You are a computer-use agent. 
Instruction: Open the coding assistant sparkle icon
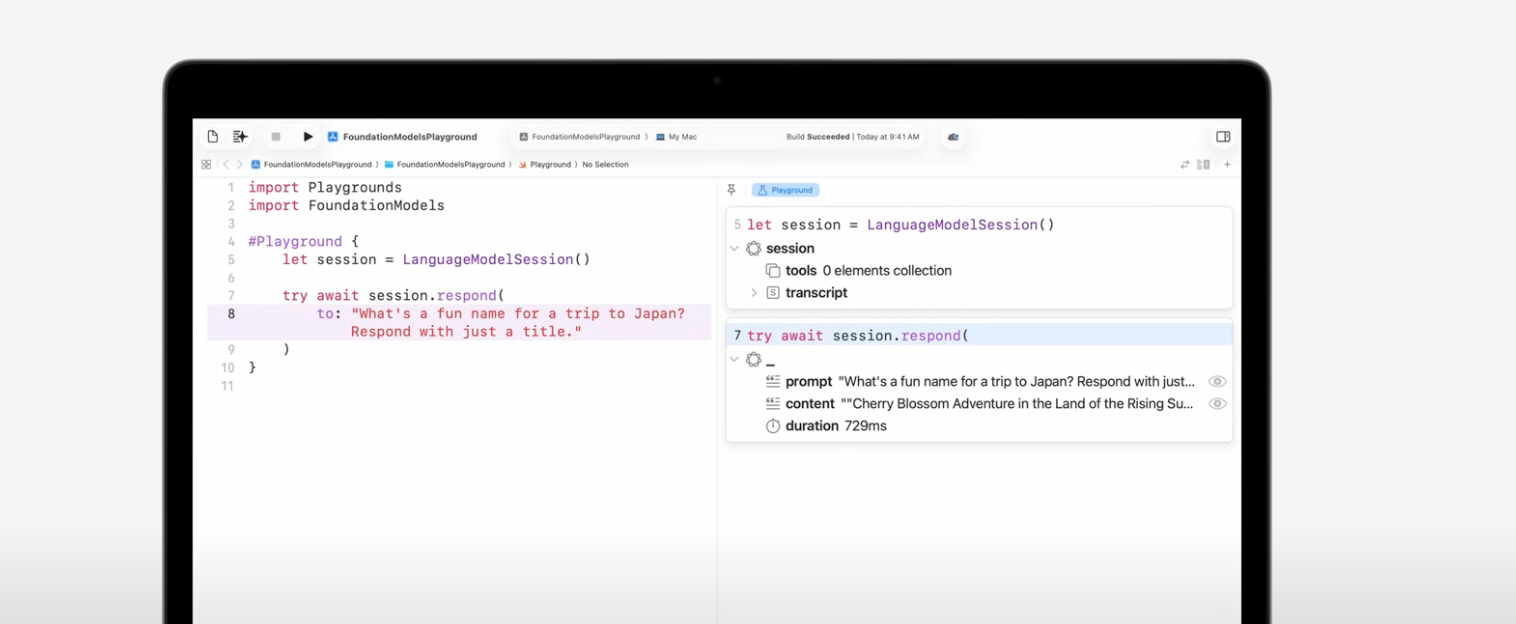(240, 137)
